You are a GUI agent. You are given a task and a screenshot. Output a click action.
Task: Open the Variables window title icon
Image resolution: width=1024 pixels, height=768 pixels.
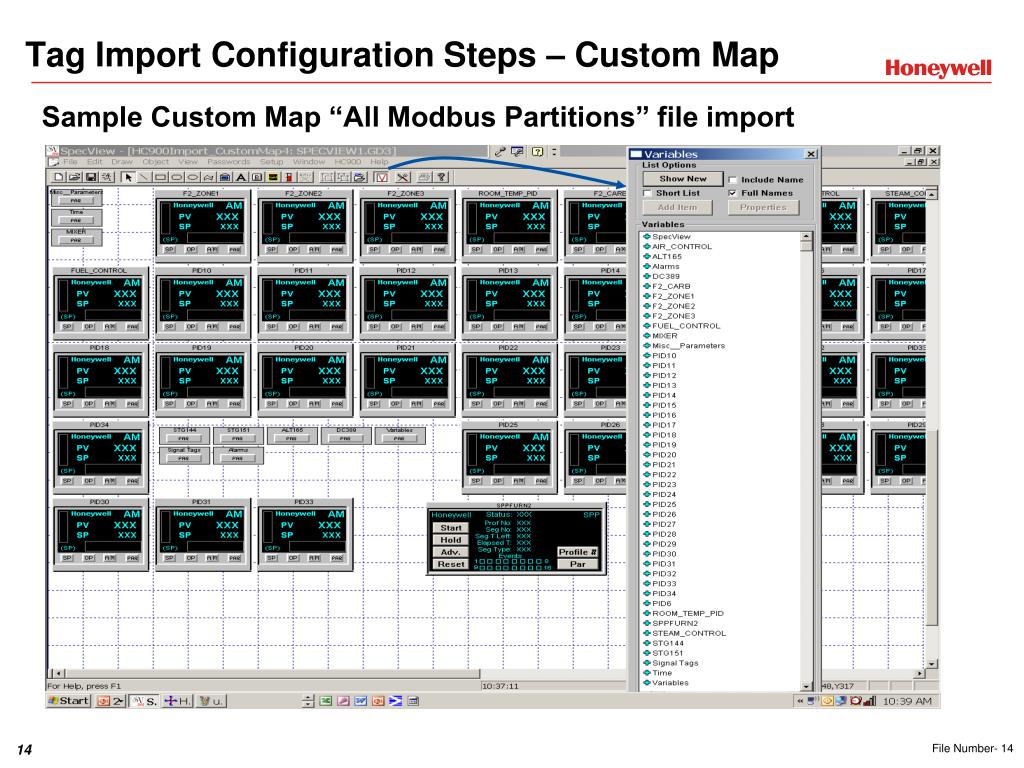[x=636, y=154]
